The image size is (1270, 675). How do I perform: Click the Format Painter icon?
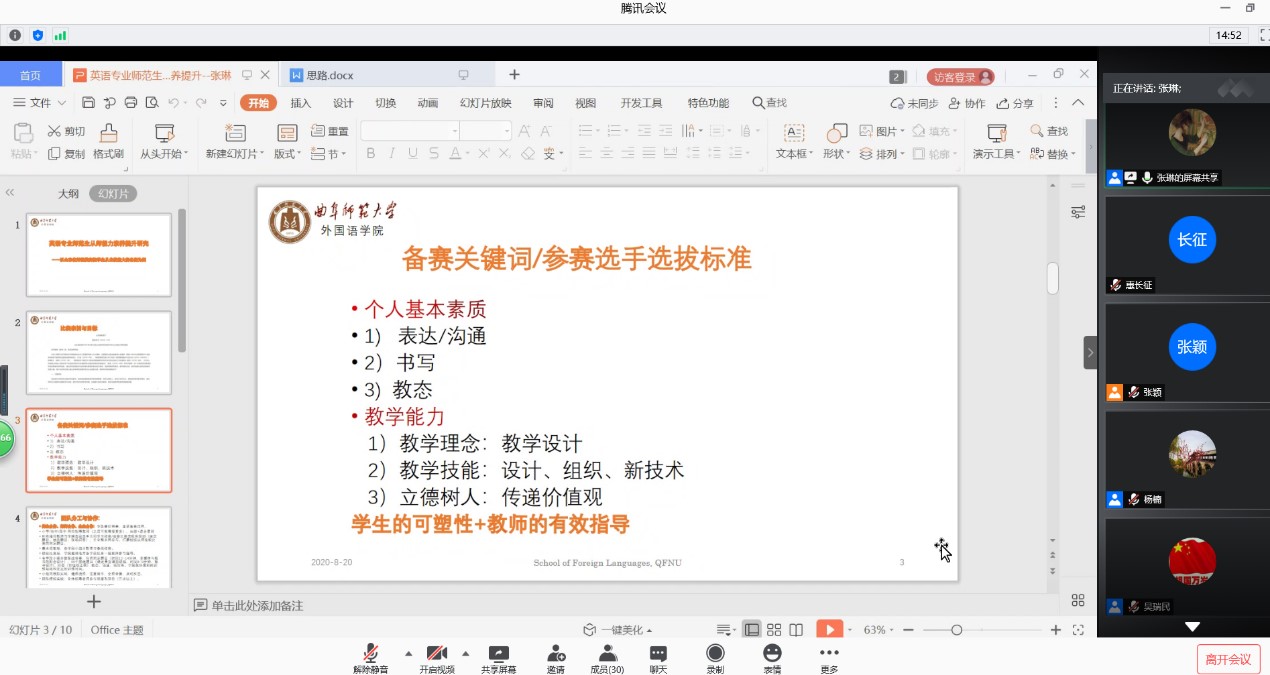coord(108,141)
